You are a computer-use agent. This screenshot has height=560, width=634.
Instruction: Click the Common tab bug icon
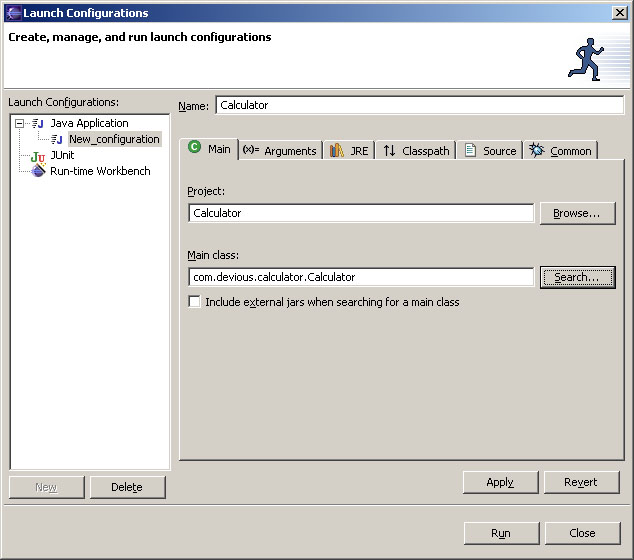tap(537, 150)
